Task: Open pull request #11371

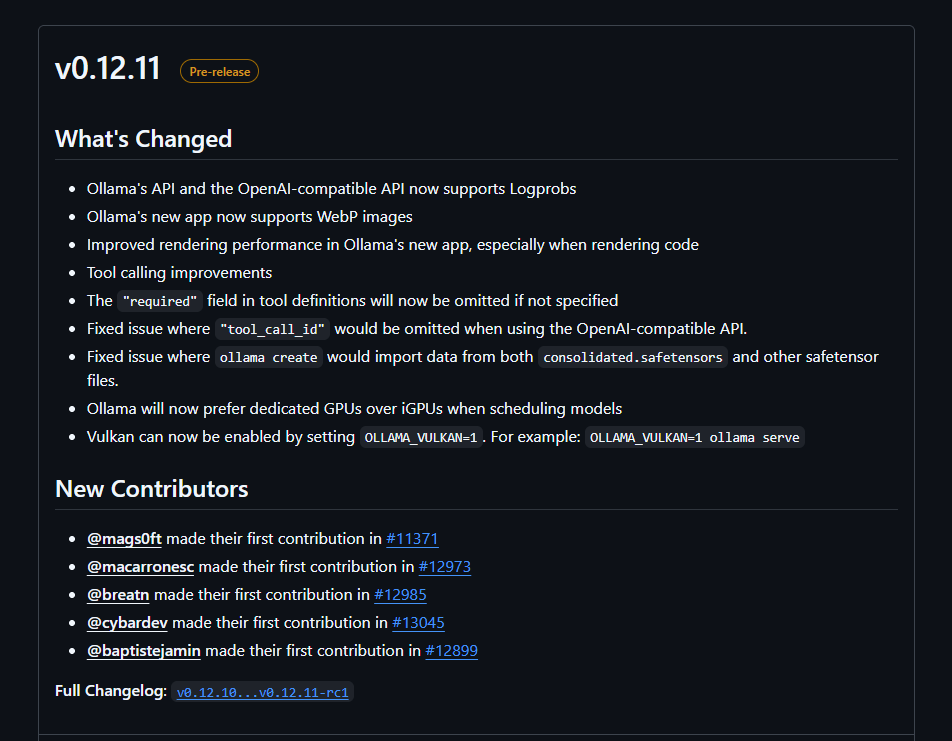Action: click(412, 539)
